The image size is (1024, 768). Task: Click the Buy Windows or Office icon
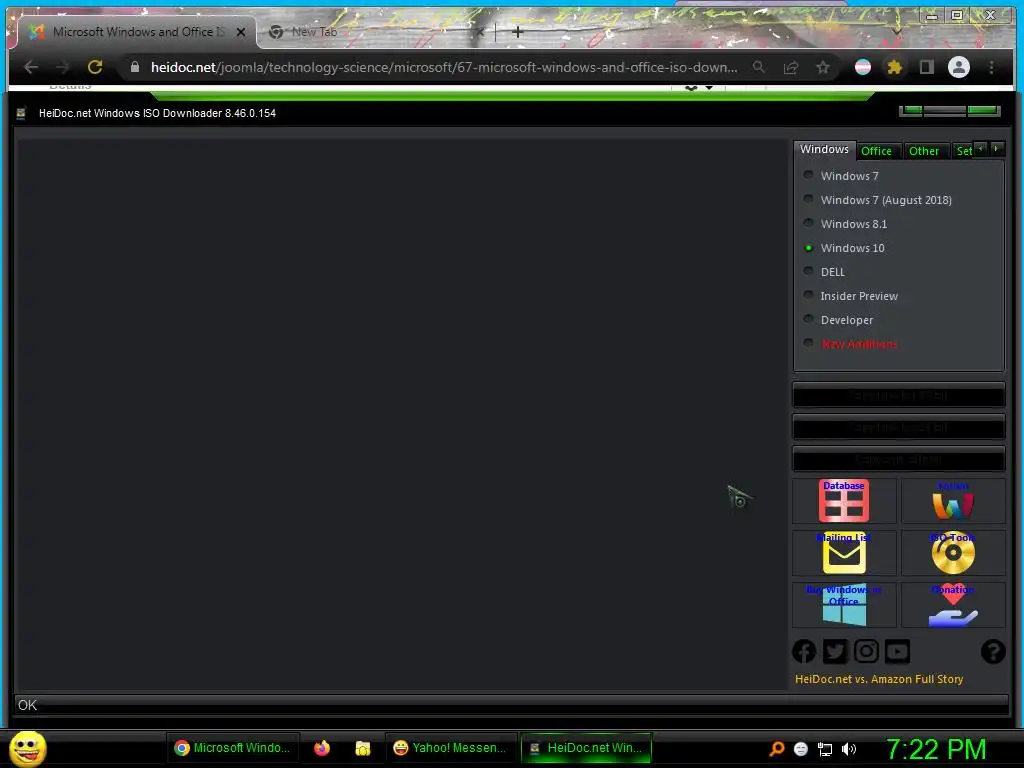[844, 605]
